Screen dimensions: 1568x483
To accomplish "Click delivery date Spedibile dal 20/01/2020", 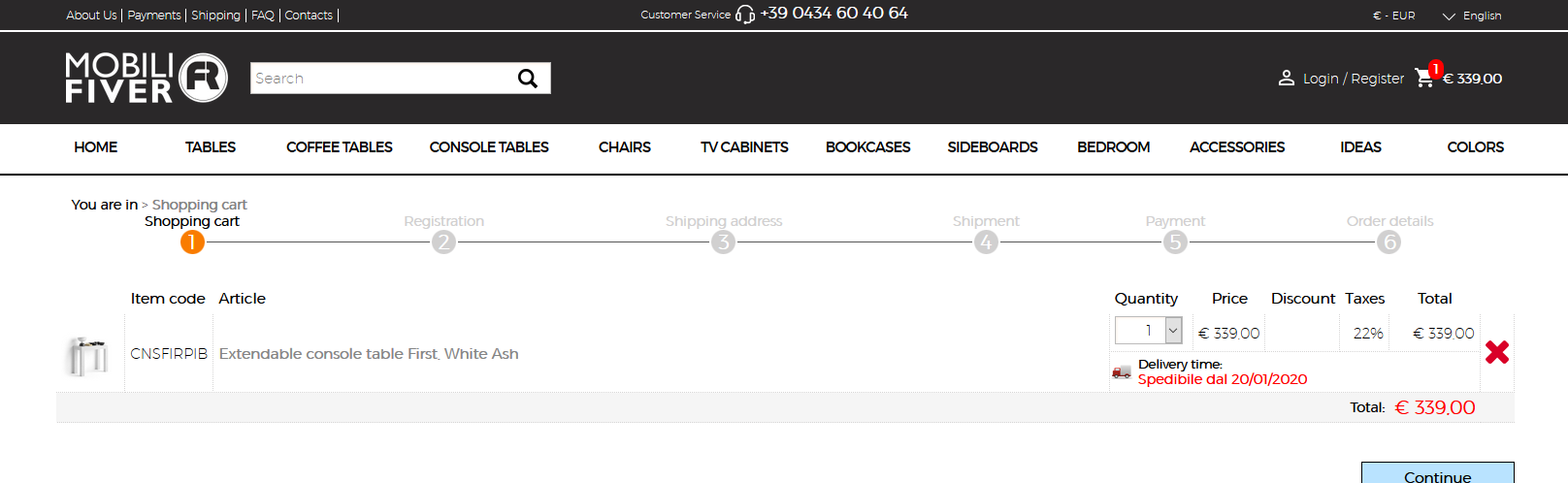I will coord(1223,379).
